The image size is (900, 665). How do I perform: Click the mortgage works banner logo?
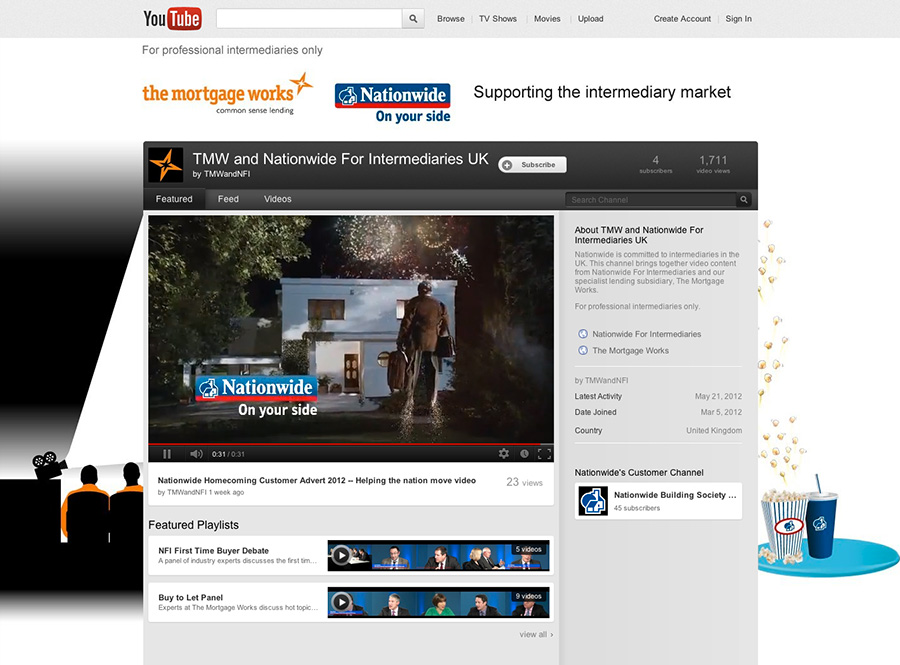pos(227,94)
